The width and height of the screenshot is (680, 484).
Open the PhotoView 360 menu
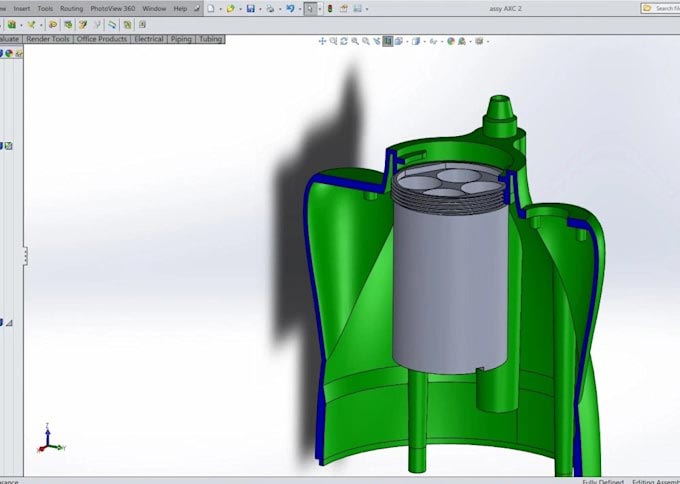(112, 8)
